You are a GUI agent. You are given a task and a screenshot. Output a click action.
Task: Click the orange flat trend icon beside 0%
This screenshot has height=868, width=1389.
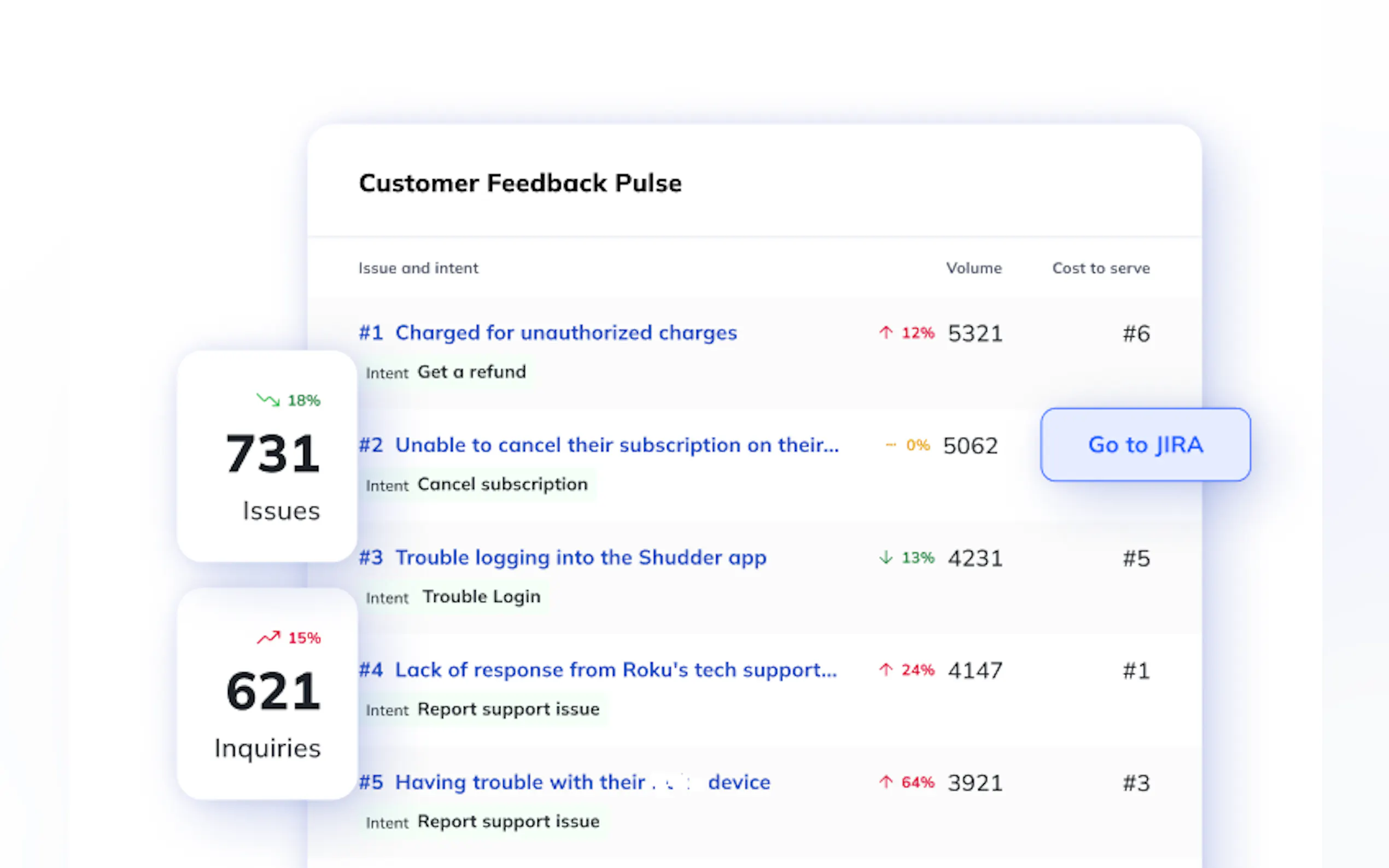tap(891, 445)
